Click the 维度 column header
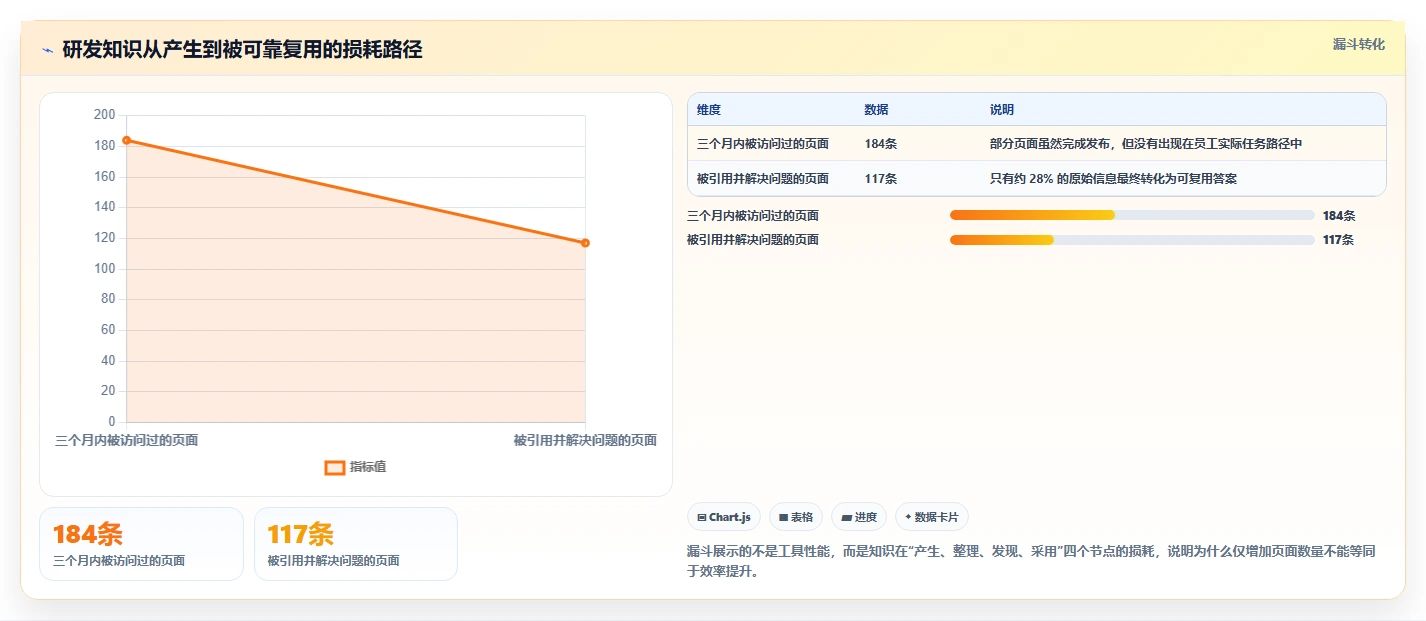Image resolution: width=1426 pixels, height=621 pixels. tap(709, 110)
